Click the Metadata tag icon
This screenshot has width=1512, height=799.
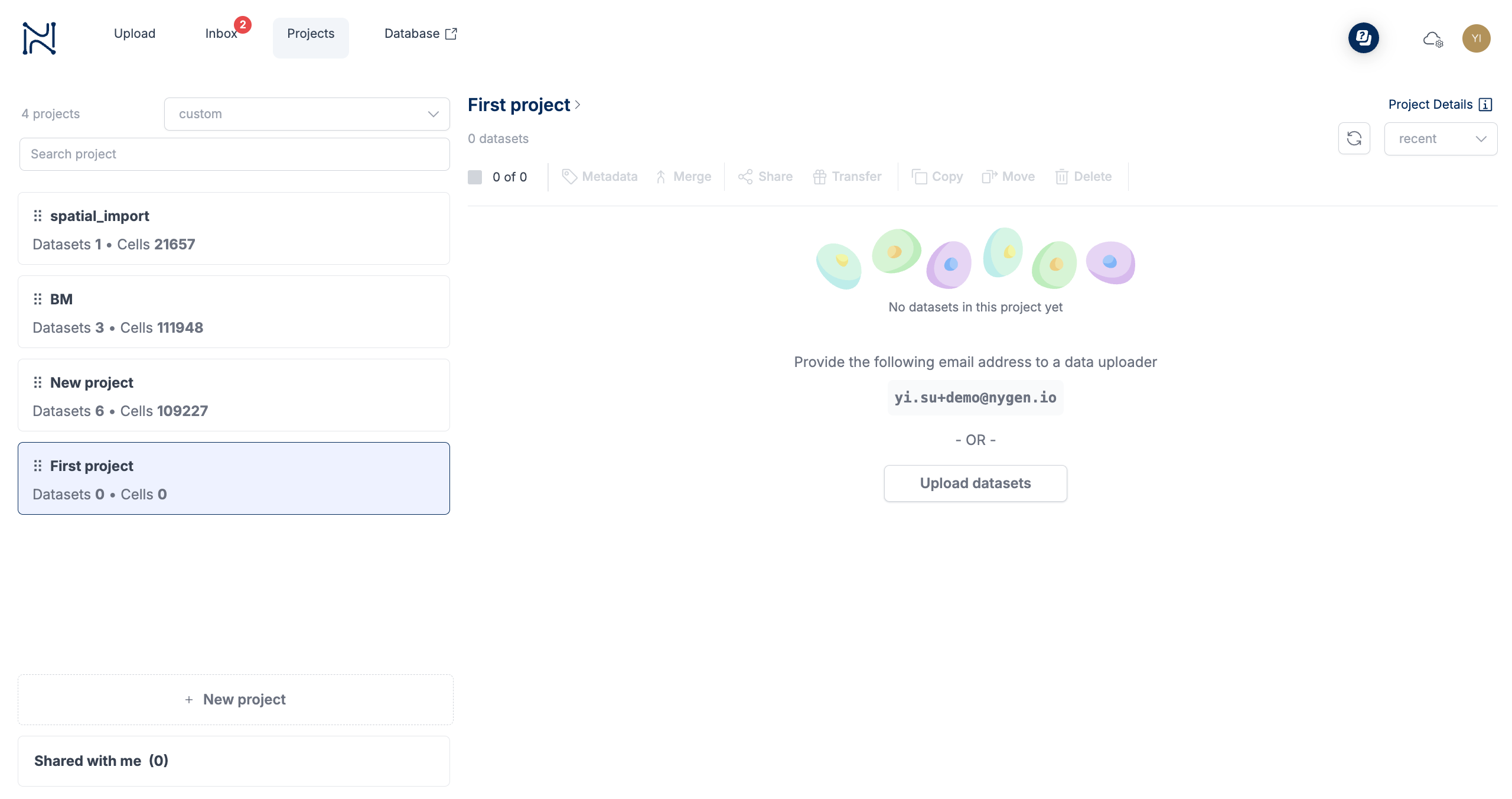[569, 177]
